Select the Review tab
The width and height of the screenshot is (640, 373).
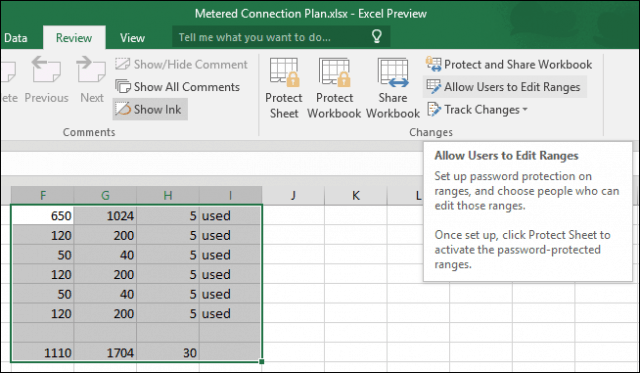(x=74, y=38)
